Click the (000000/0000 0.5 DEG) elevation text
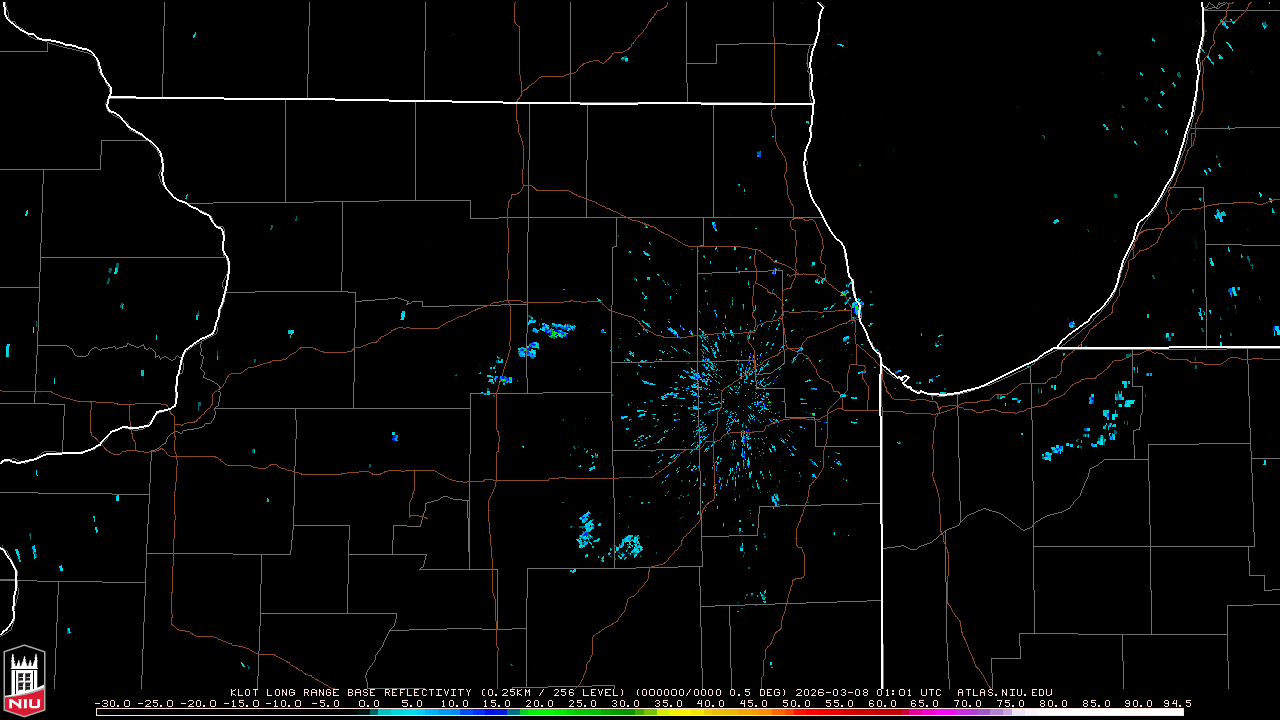The height and width of the screenshot is (720, 1280). coord(711,692)
